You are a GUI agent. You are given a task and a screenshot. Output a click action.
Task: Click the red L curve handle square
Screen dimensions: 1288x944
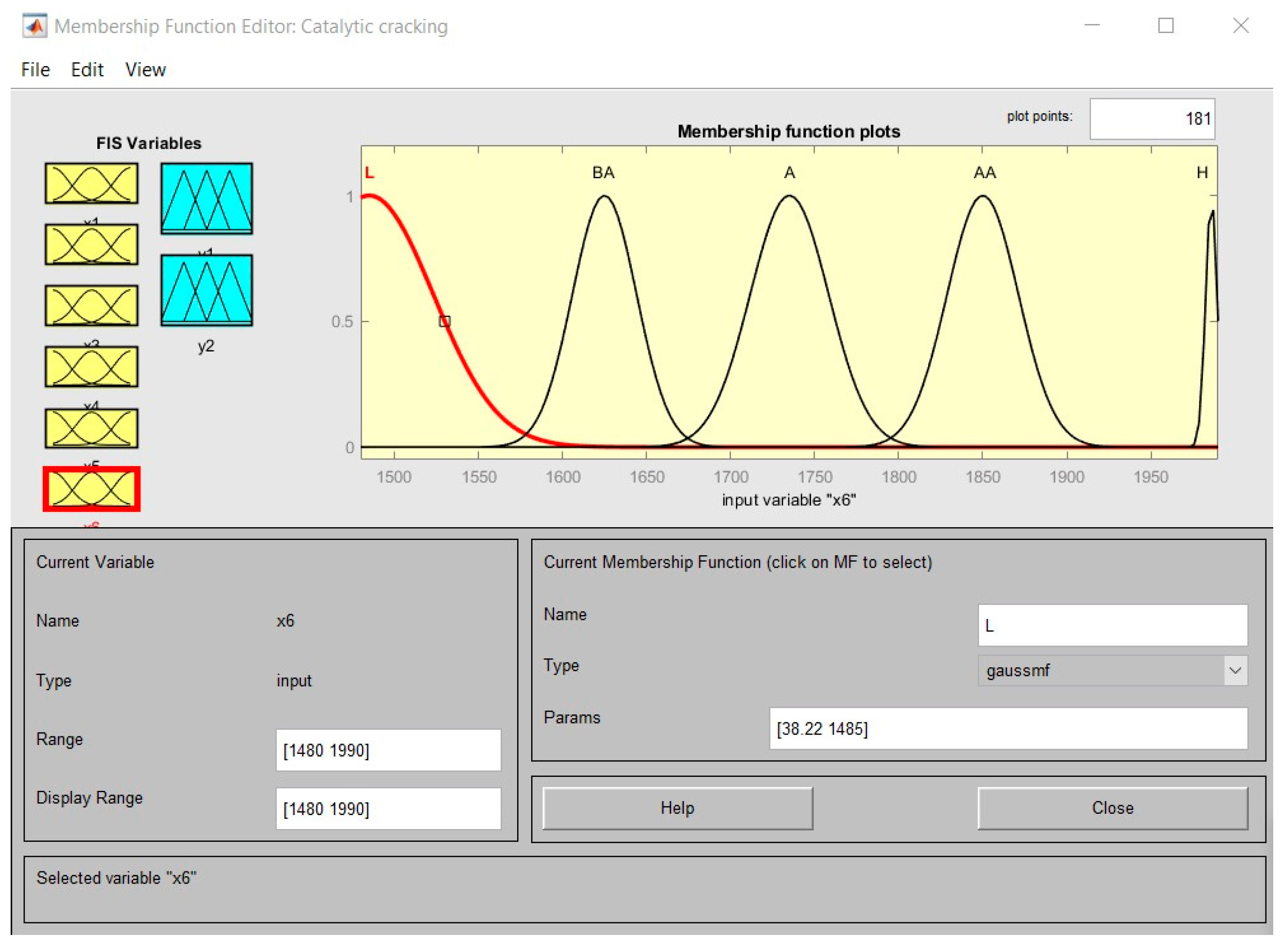pyautogui.click(x=445, y=322)
